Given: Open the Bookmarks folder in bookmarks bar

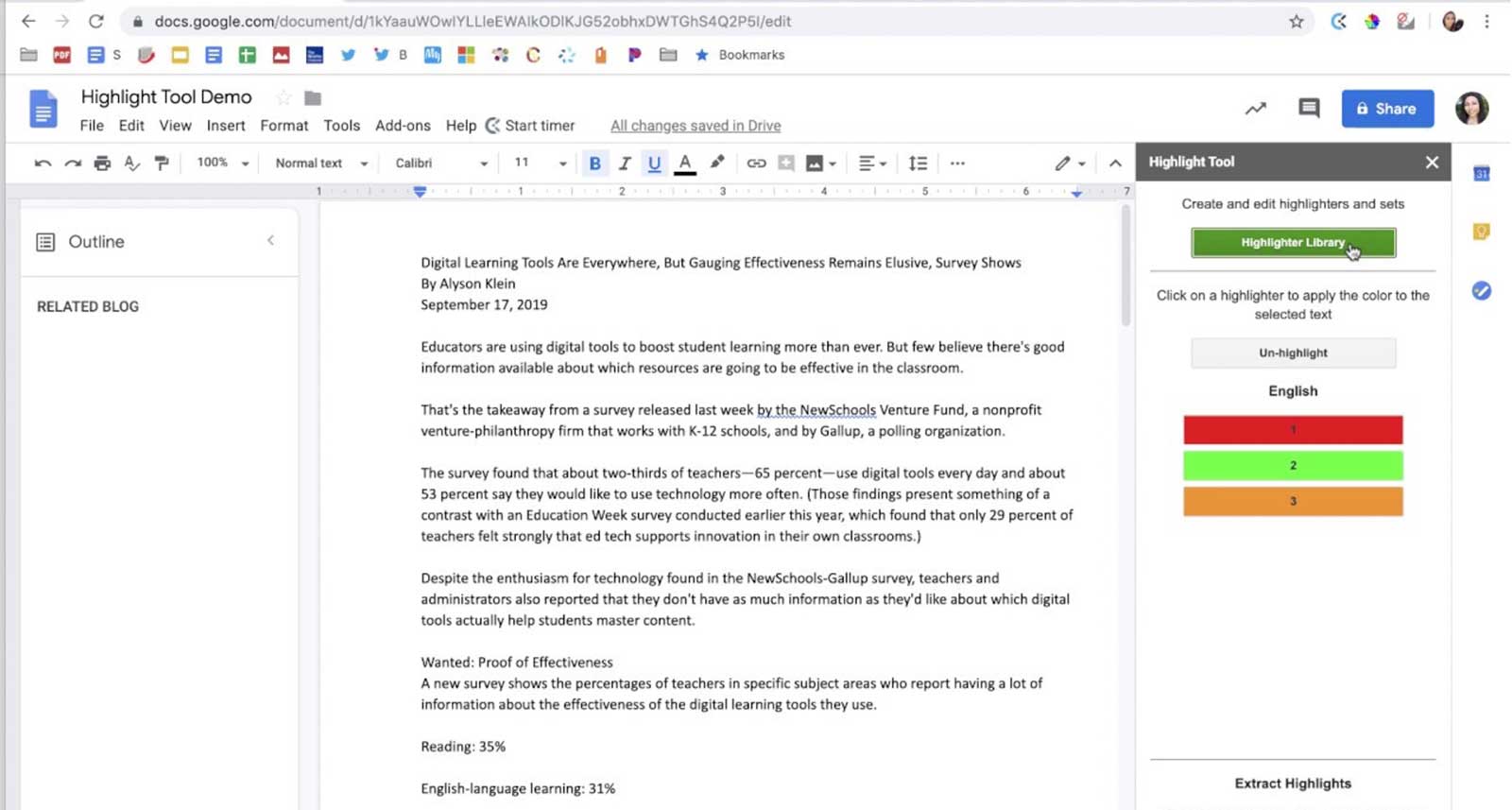Looking at the screenshot, I should click(740, 55).
